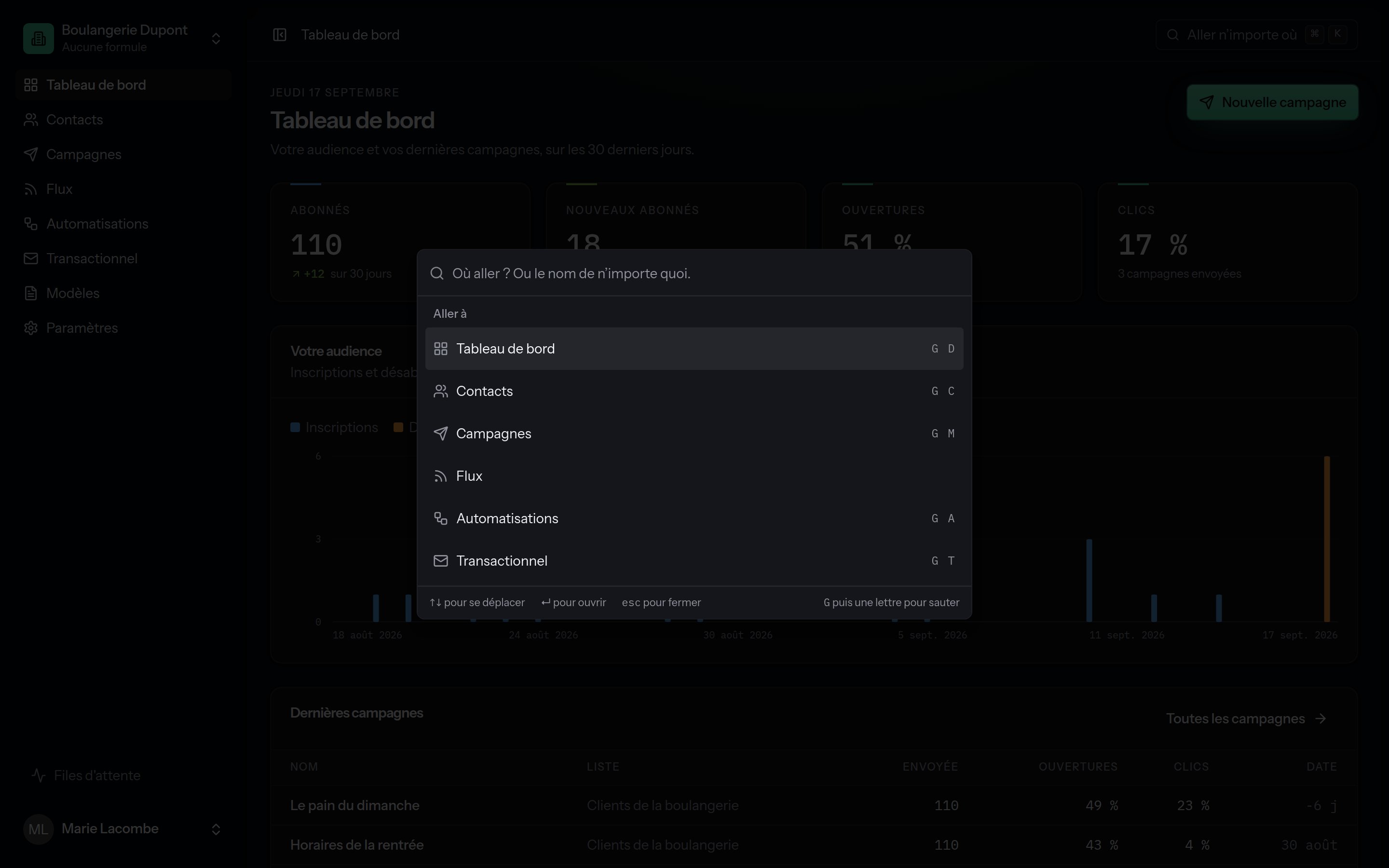The width and height of the screenshot is (1389, 868).
Task: Click the OUVERTURES column header
Action: click(x=1078, y=766)
